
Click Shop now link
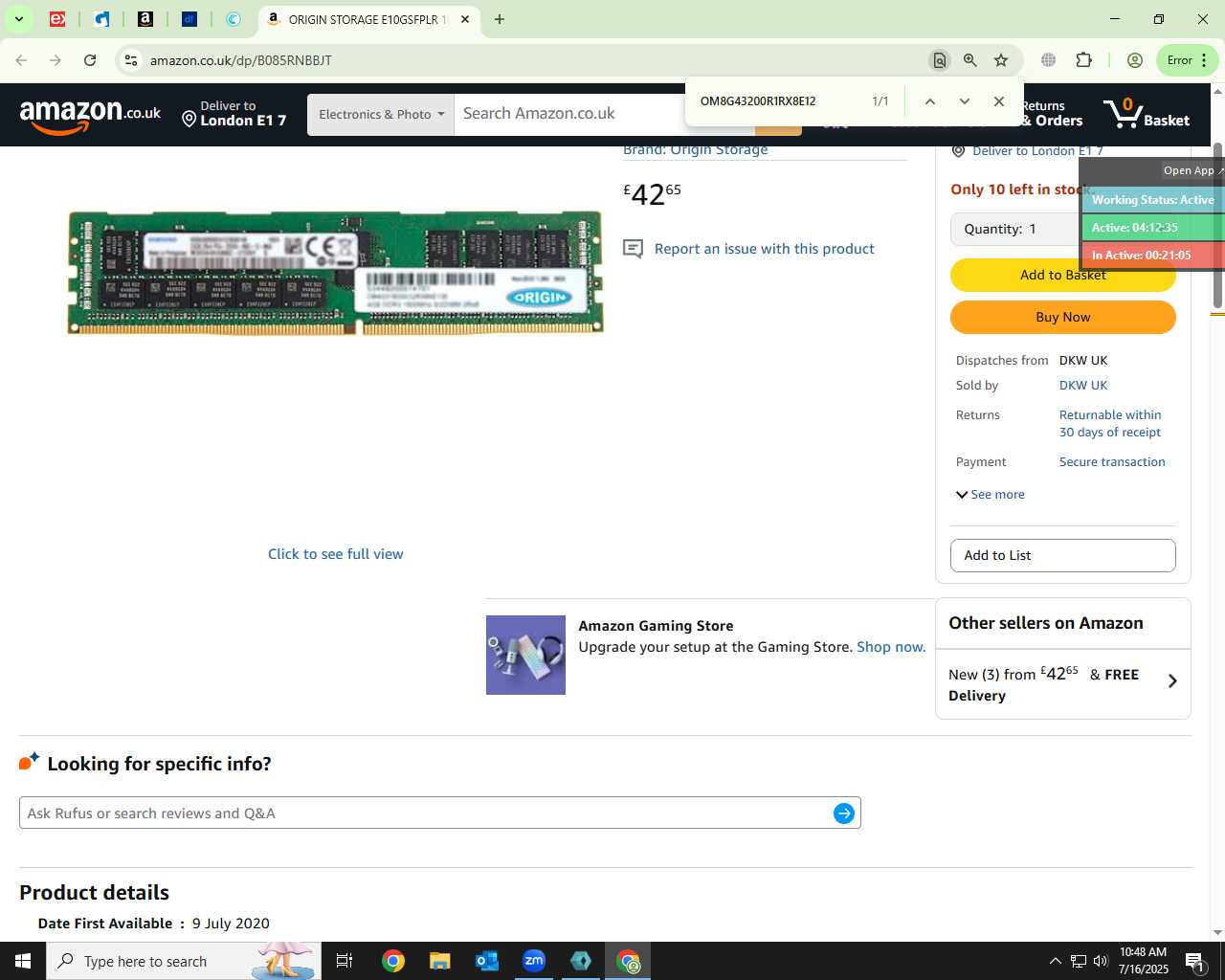(891, 647)
